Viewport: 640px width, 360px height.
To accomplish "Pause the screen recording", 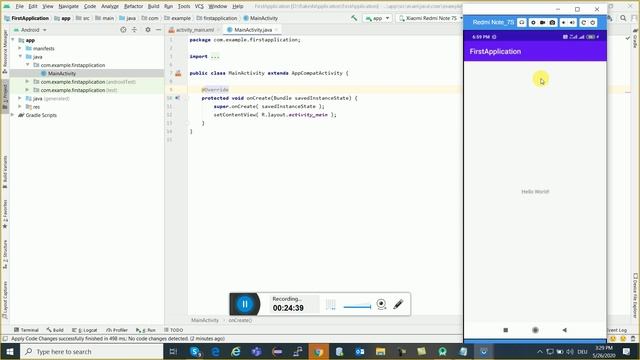I will coord(245,304).
